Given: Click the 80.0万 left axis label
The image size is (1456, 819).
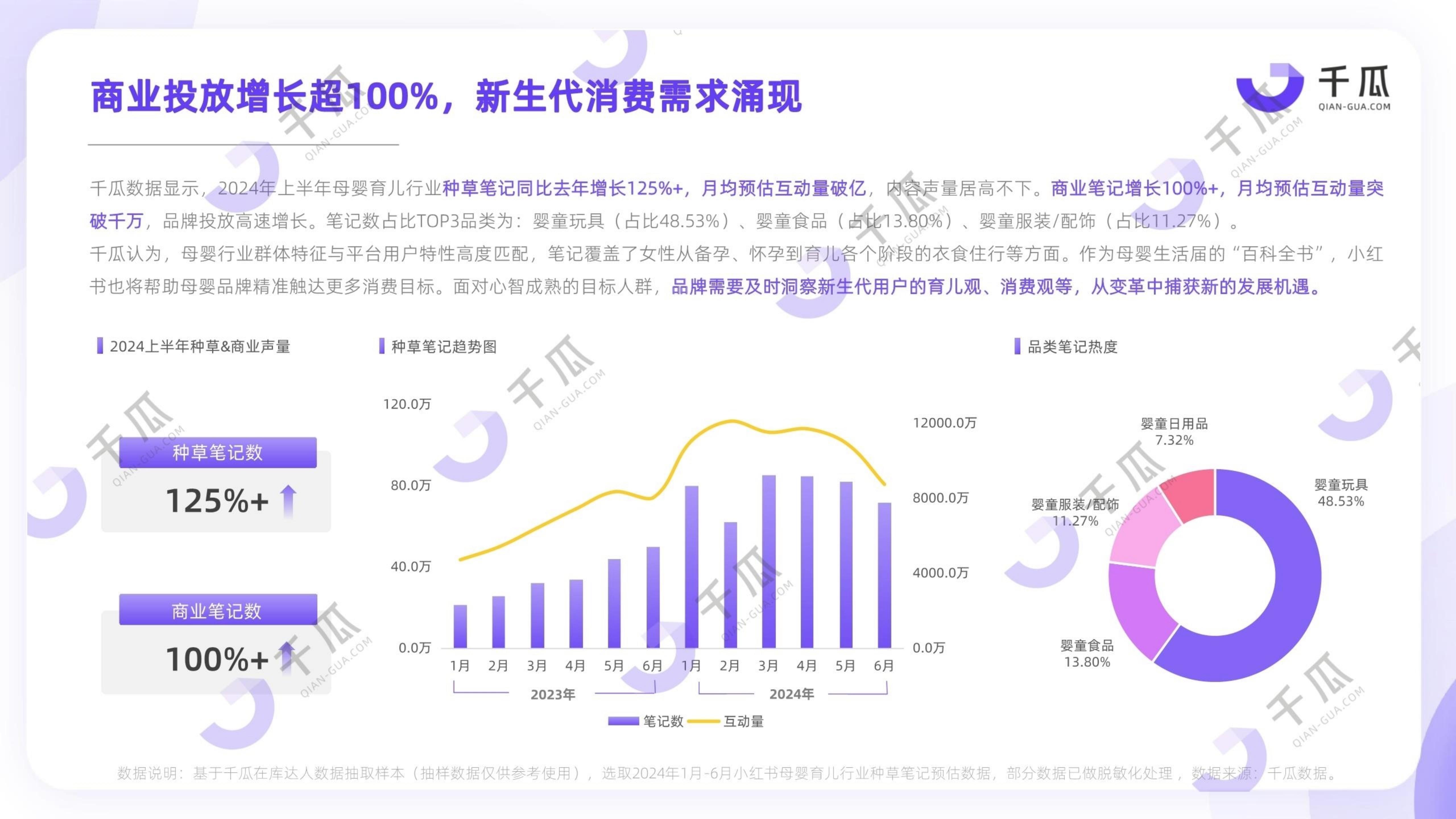Looking at the screenshot, I should (x=411, y=485).
